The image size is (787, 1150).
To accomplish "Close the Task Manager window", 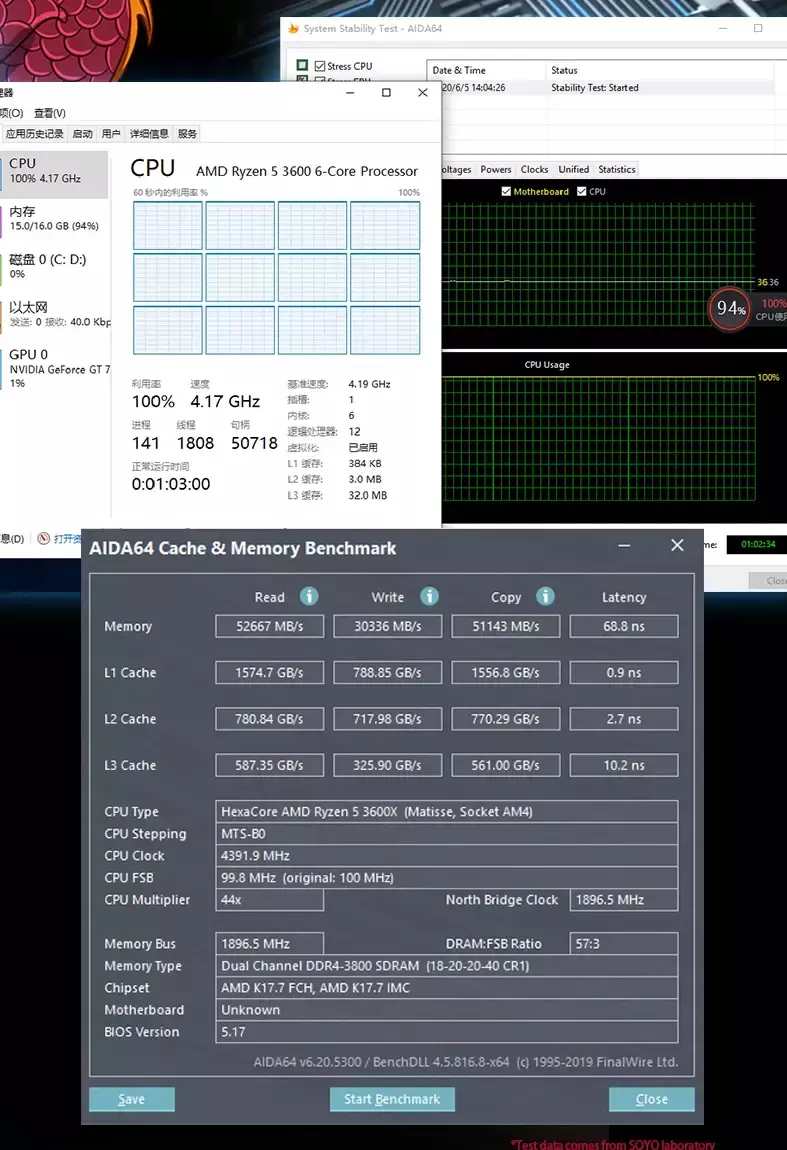I will (x=422, y=92).
